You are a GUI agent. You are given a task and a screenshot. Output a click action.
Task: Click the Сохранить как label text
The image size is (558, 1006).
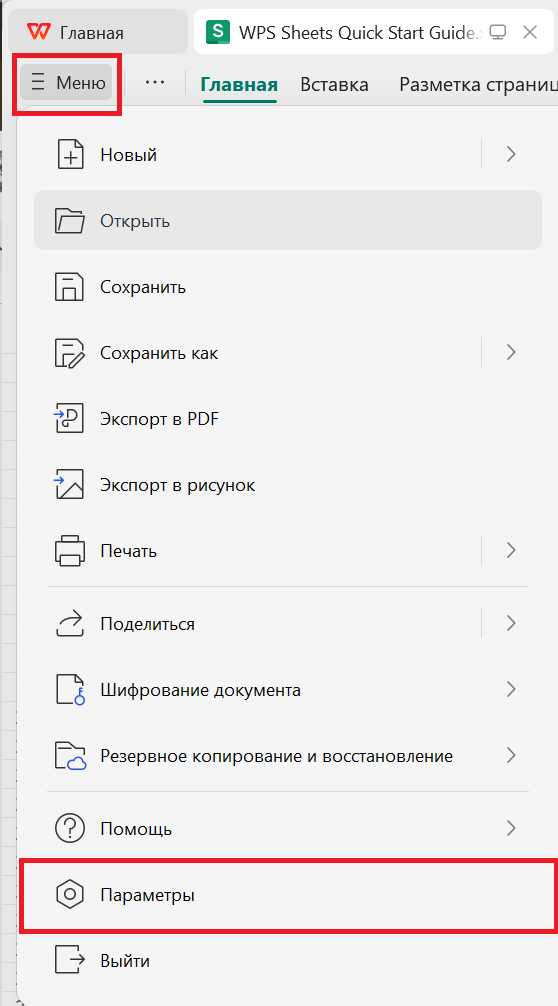pos(159,353)
